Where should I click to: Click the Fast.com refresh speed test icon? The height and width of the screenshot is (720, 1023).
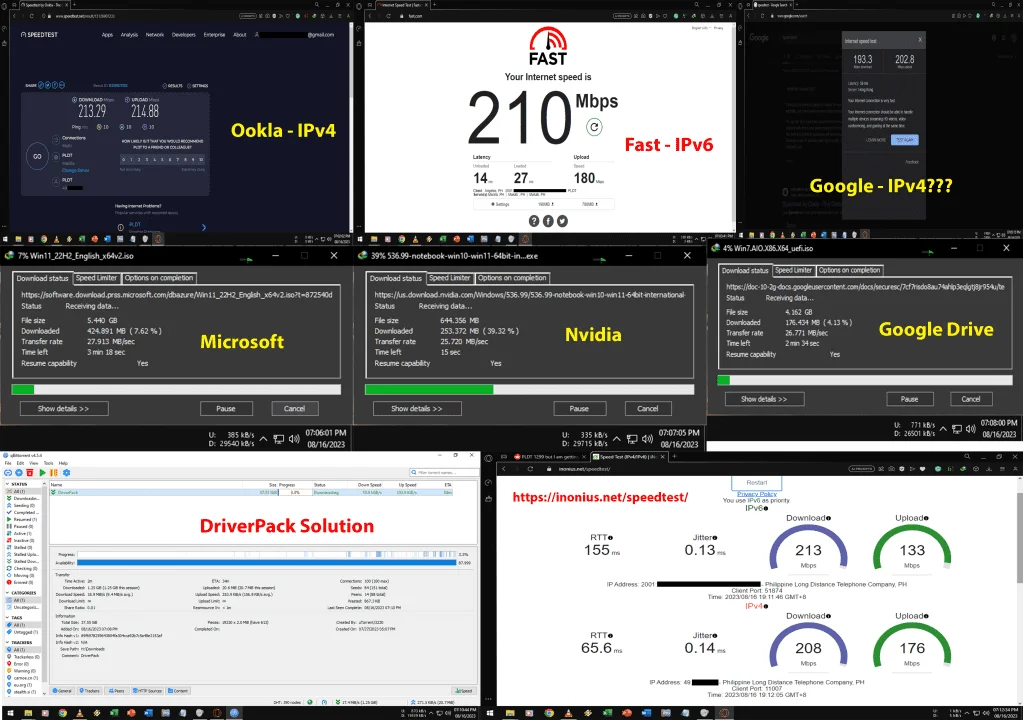pyautogui.click(x=594, y=127)
